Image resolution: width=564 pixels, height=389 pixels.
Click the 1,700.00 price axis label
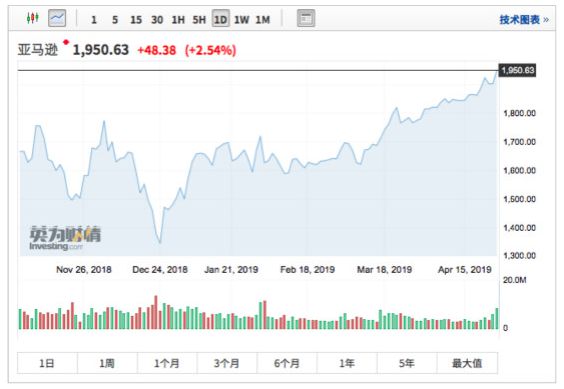519,142
